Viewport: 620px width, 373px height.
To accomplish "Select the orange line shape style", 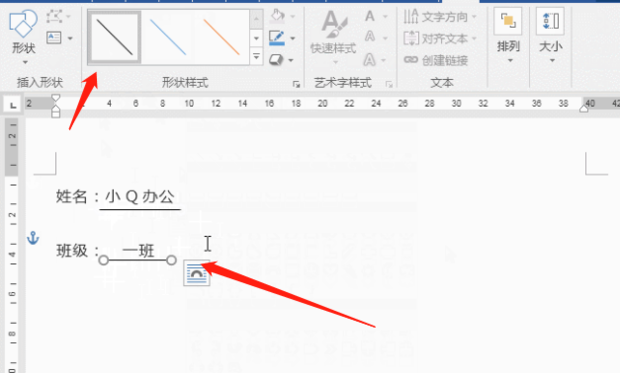I will pos(221,37).
